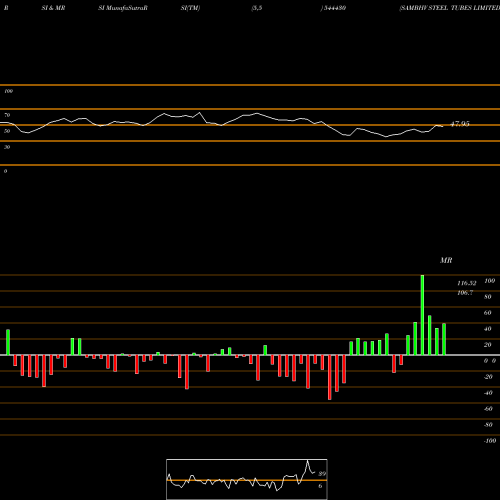Click the 'SAMBHV STEEL TUBES LIMITED' name

coord(450,8)
